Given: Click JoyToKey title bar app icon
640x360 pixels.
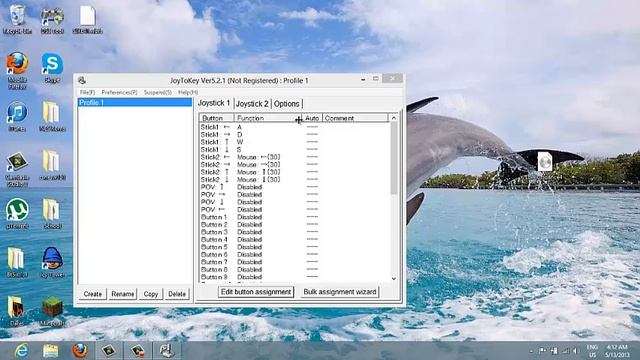Looking at the screenshot, I should point(82,80).
